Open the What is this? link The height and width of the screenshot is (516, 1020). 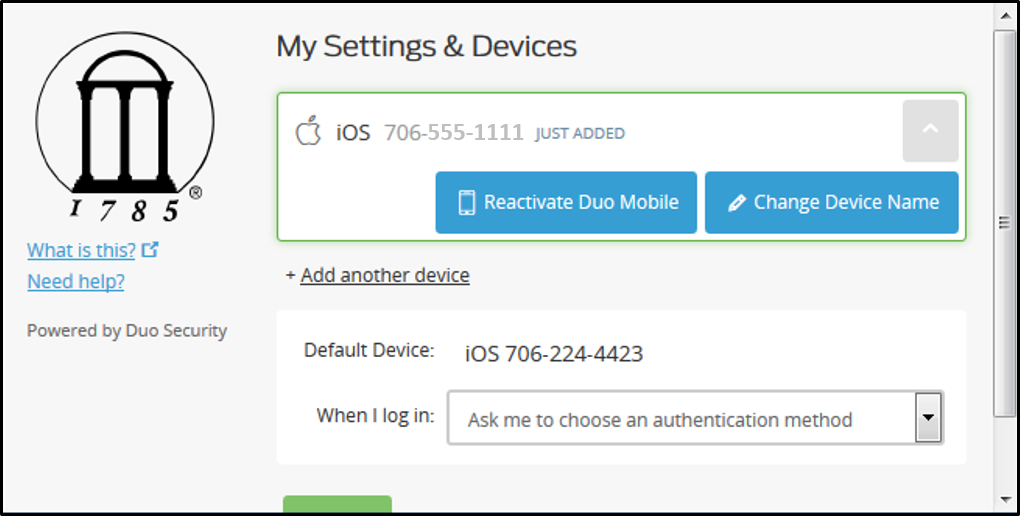(81, 250)
